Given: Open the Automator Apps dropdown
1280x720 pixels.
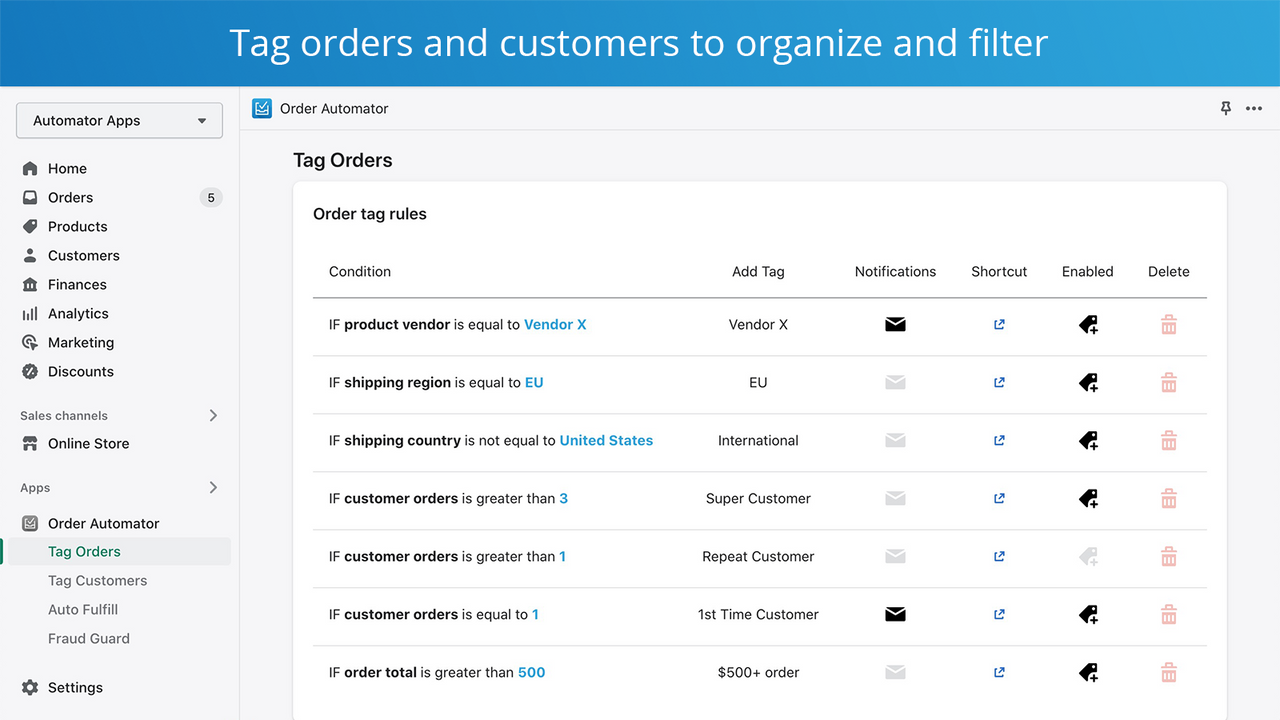Looking at the screenshot, I should pos(119,120).
